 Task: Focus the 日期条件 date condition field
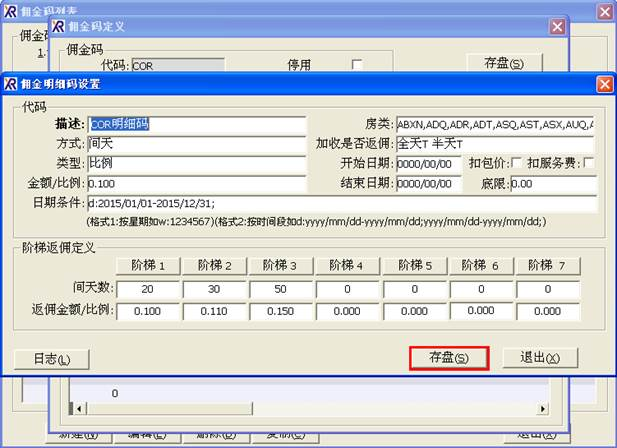(x=342, y=204)
